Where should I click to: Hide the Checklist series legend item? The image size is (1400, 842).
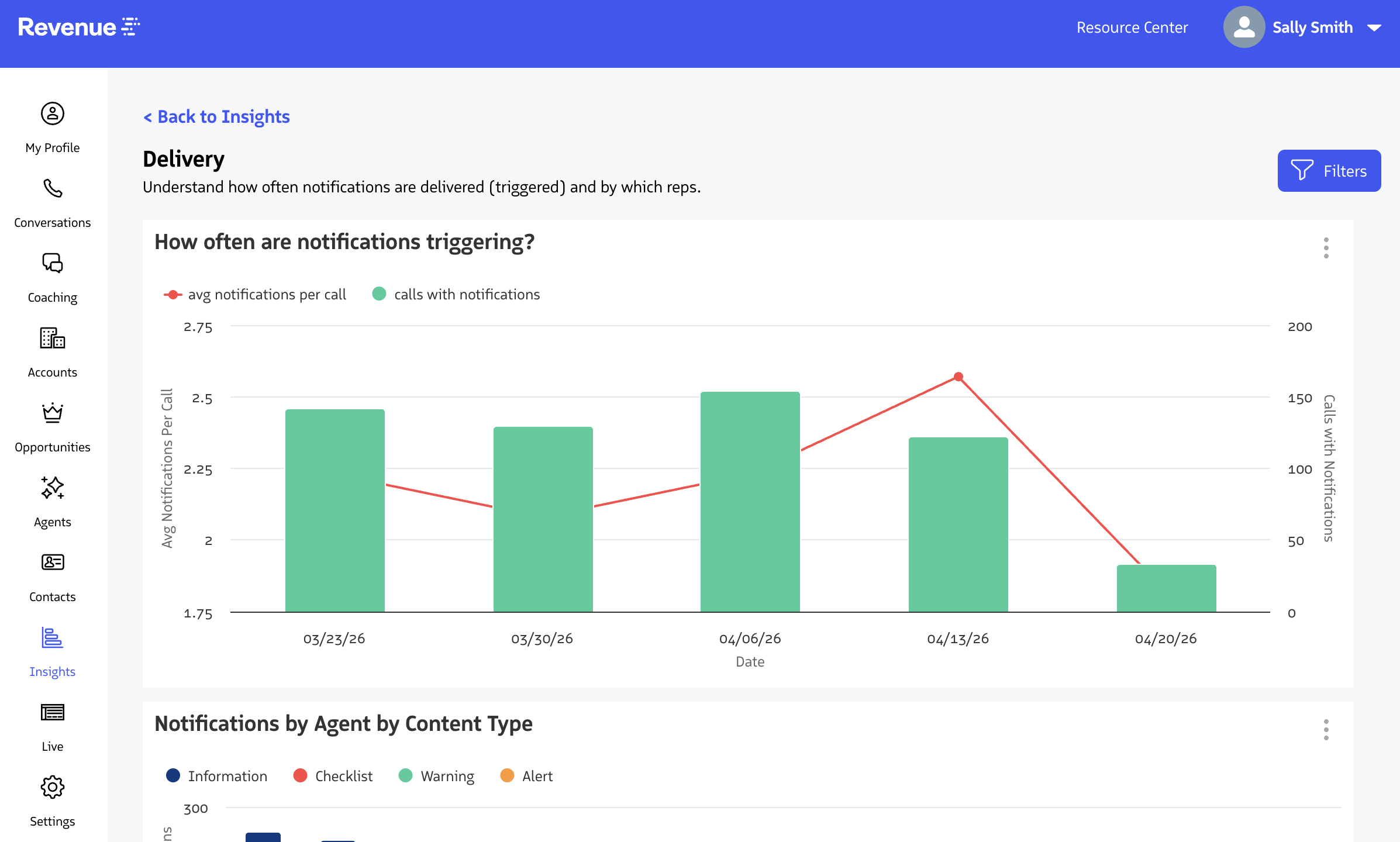tap(333, 777)
